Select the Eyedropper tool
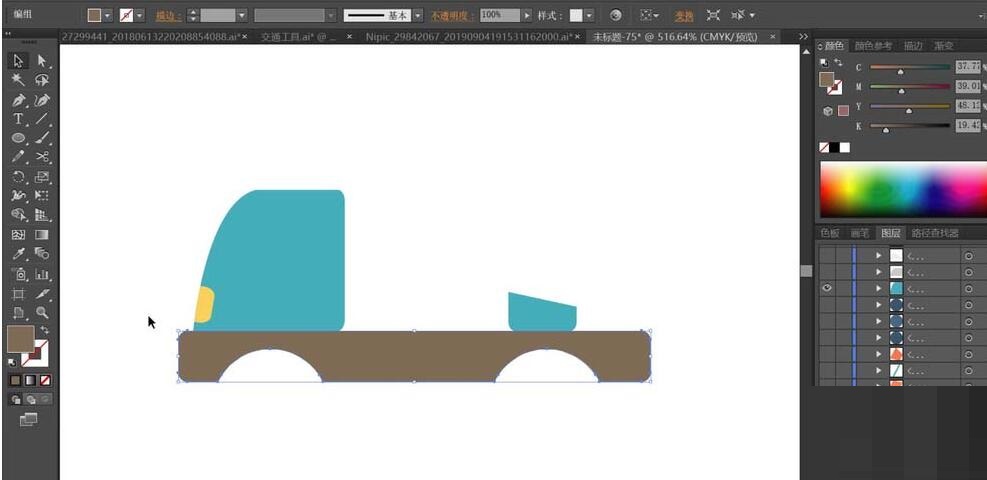The height and width of the screenshot is (480, 987). click(18, 254)
